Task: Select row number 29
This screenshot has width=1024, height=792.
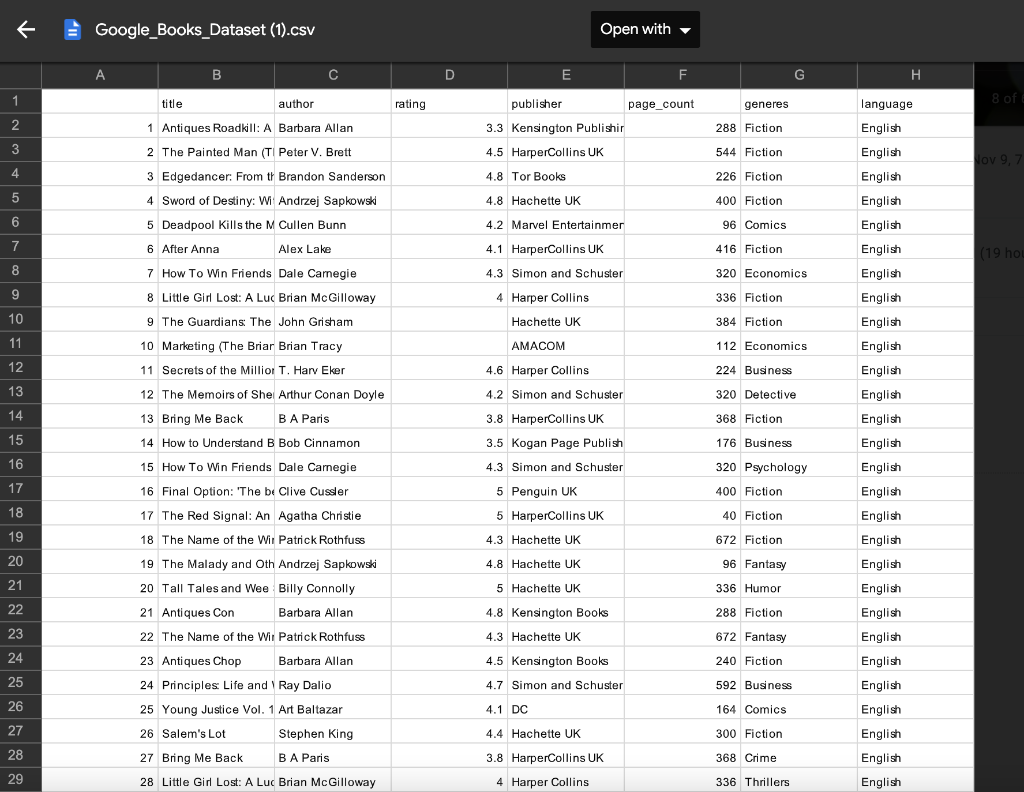Action: (20, 781)
